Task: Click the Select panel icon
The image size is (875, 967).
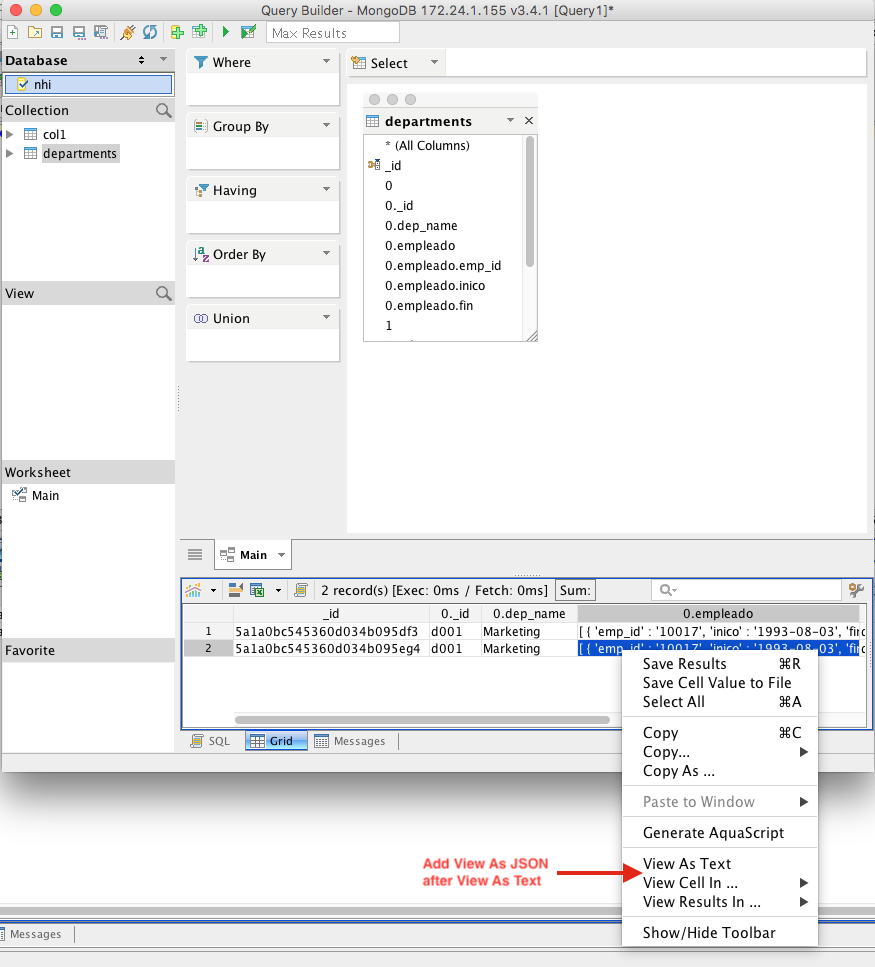Action: (358, 63)
